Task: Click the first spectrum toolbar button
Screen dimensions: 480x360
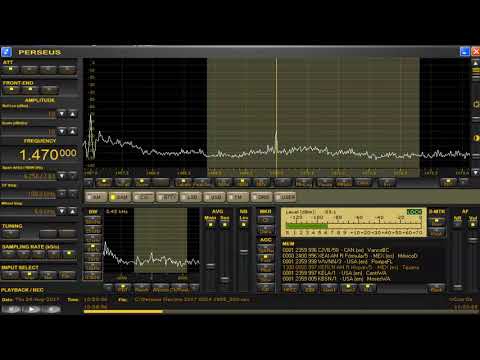Action: click(x=89, y=182)
